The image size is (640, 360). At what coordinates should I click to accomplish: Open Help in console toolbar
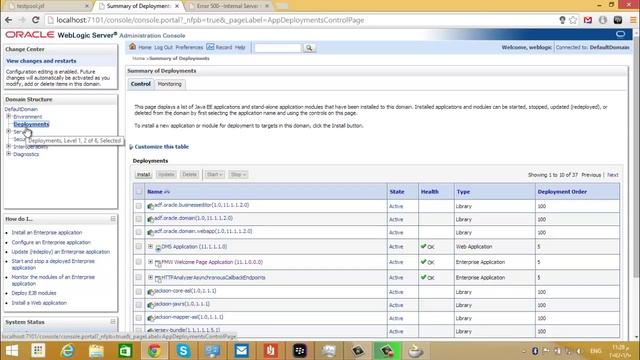(x=240, y=47)
